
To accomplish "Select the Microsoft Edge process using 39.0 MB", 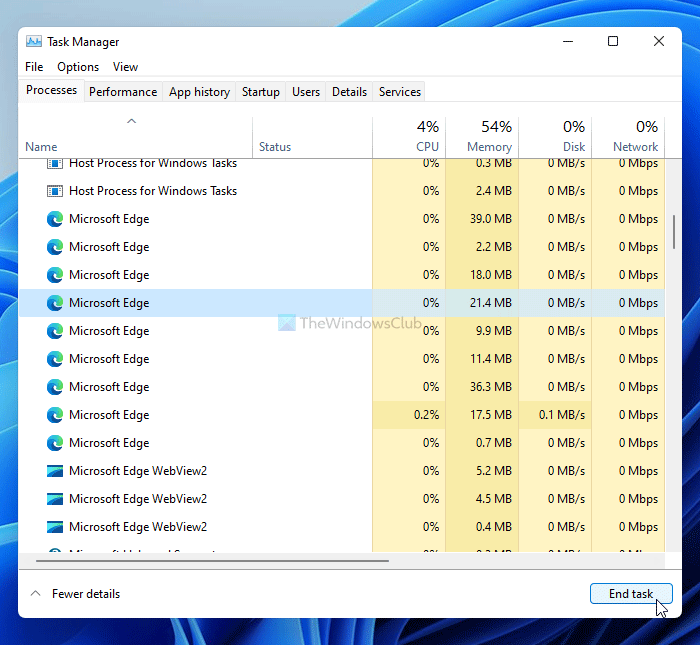I will coord(342,219).
